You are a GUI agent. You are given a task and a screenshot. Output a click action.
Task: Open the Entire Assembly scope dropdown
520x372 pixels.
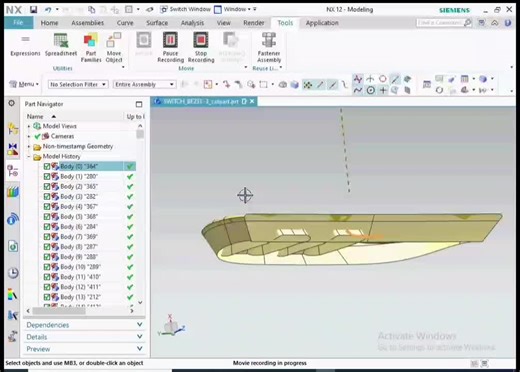[144, 85]
